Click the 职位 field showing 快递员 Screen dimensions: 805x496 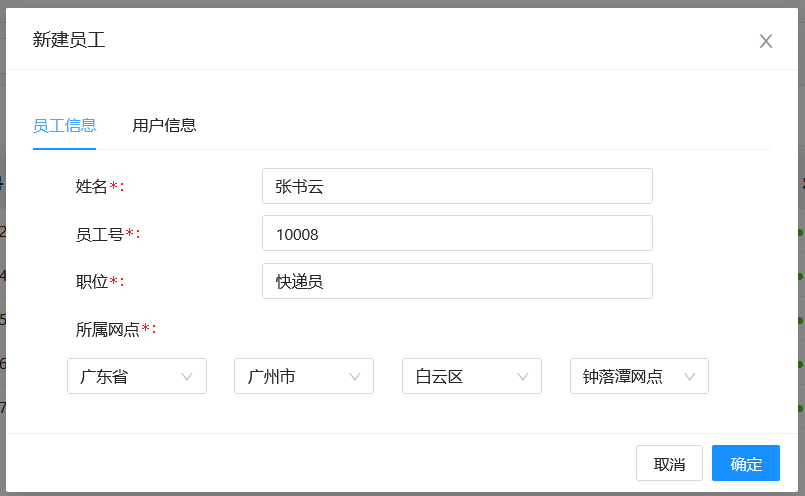[457, 281]
